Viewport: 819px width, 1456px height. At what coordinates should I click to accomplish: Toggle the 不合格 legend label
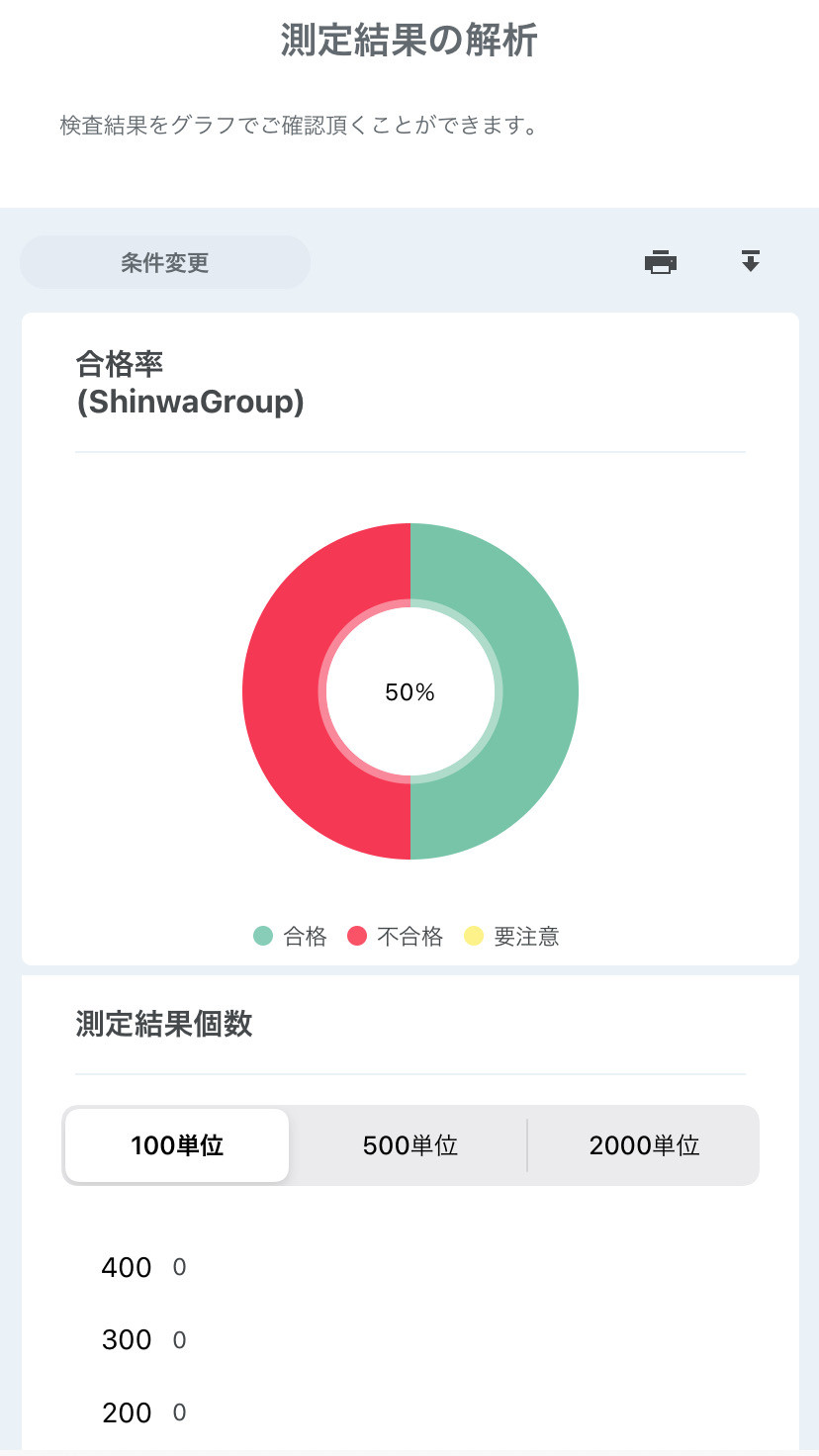(x=410, y=937)
